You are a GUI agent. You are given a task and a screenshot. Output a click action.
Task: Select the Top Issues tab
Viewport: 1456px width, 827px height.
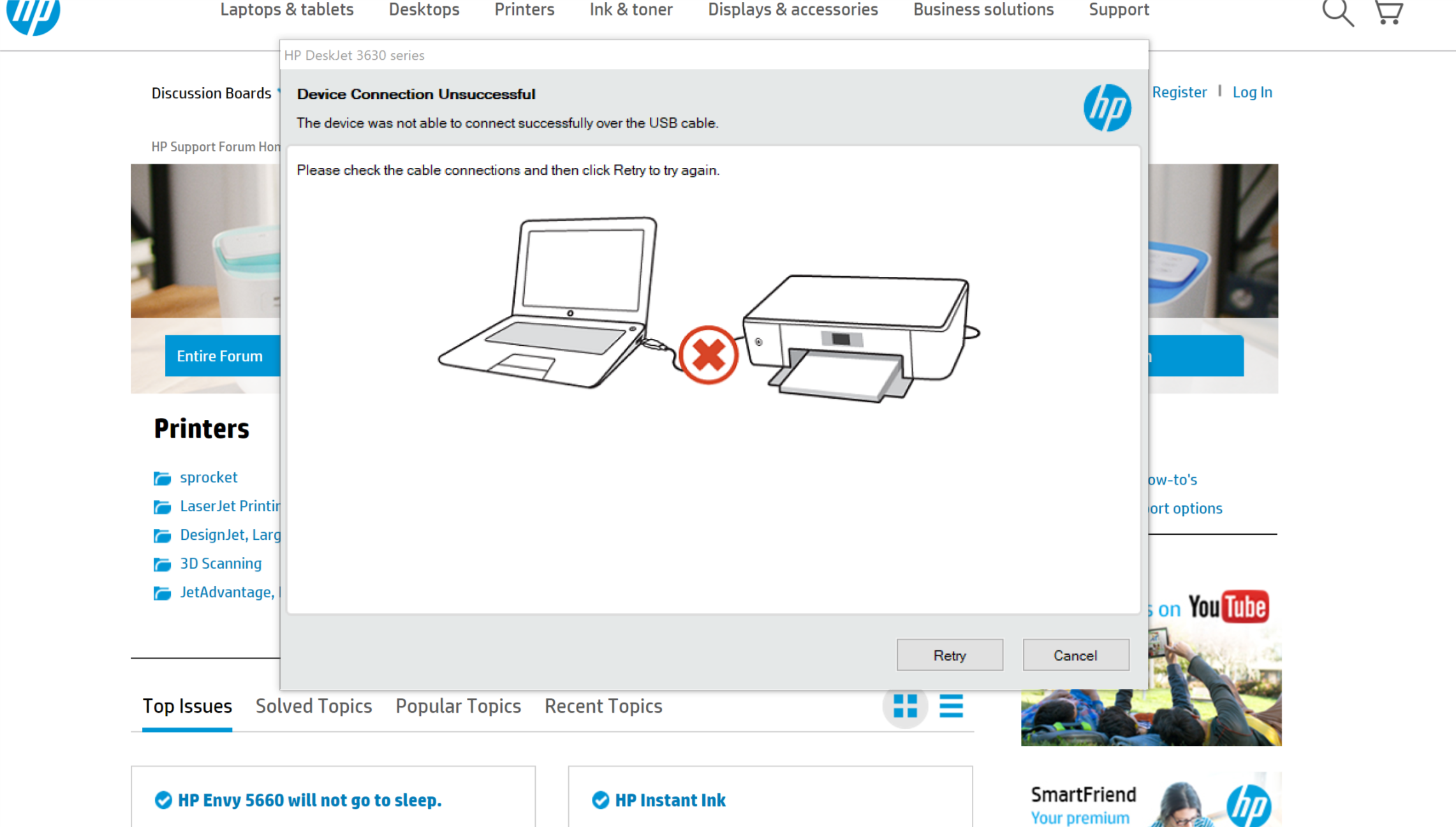[x=187, y=706]
